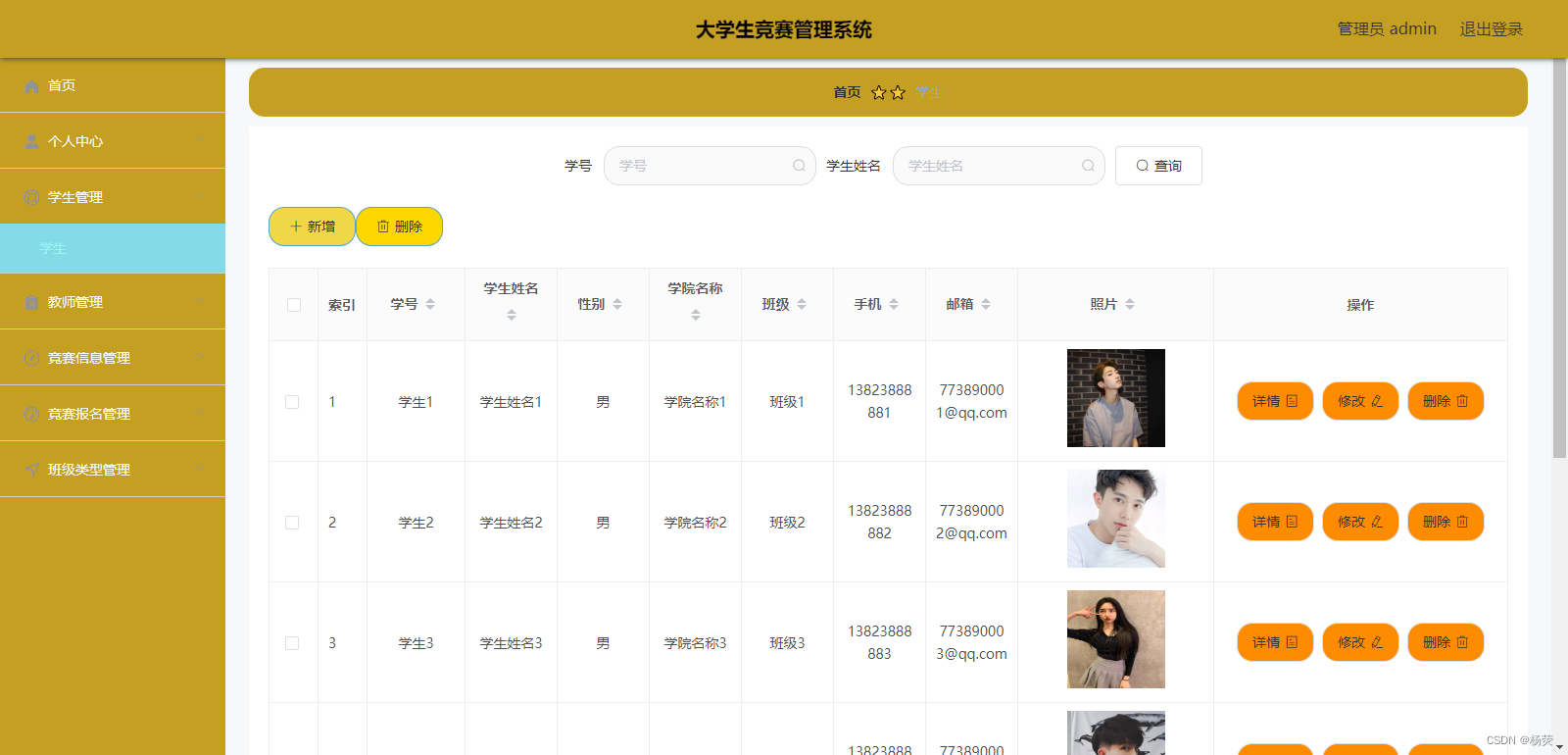Check the checkbox for 学生3 row
Screen dimensions: 1568x755
pyautogui.click(x=292, y=643)
